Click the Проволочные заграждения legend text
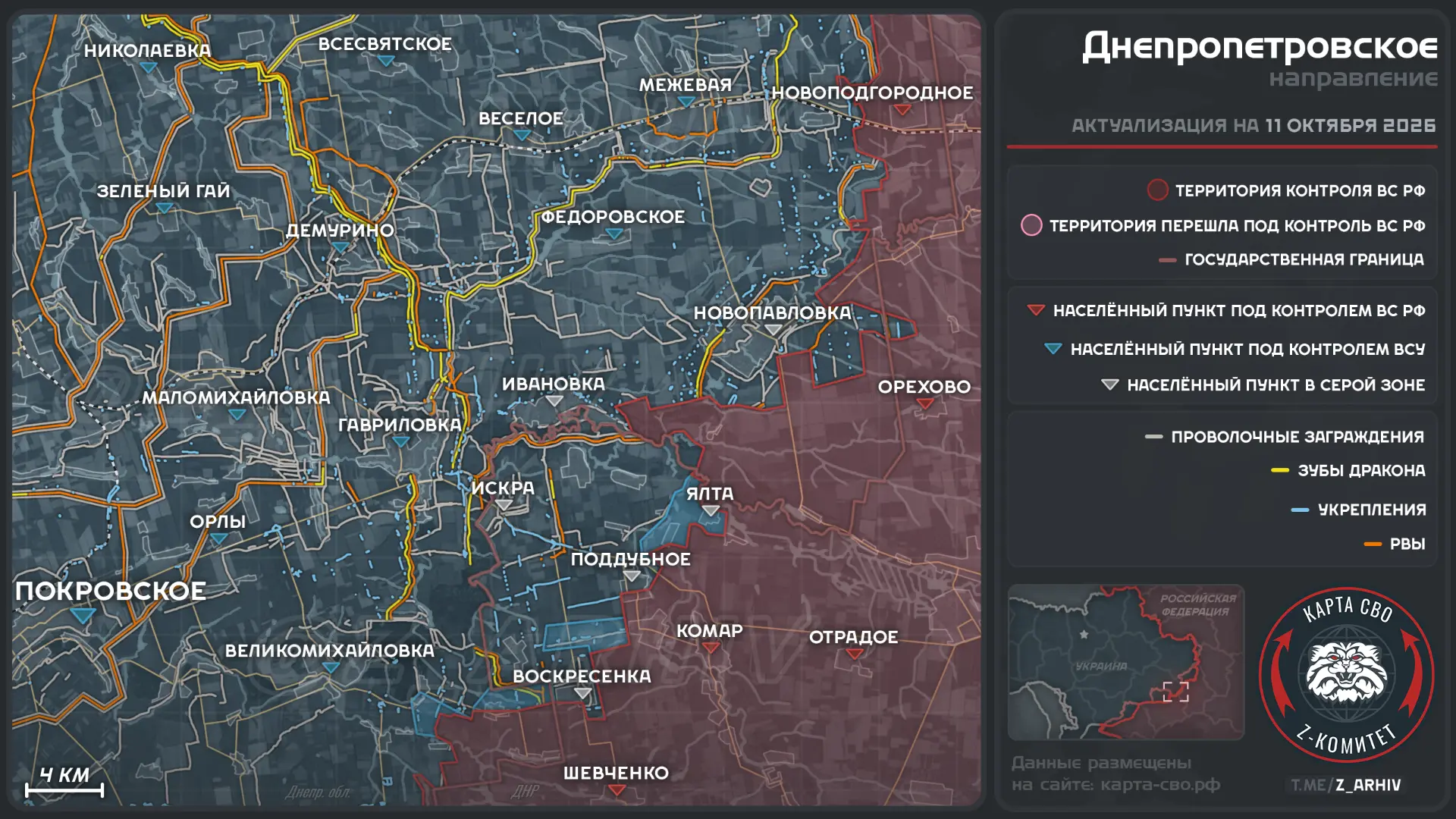This screenshot has height=819, width=1456. (x=1298, y=437)
